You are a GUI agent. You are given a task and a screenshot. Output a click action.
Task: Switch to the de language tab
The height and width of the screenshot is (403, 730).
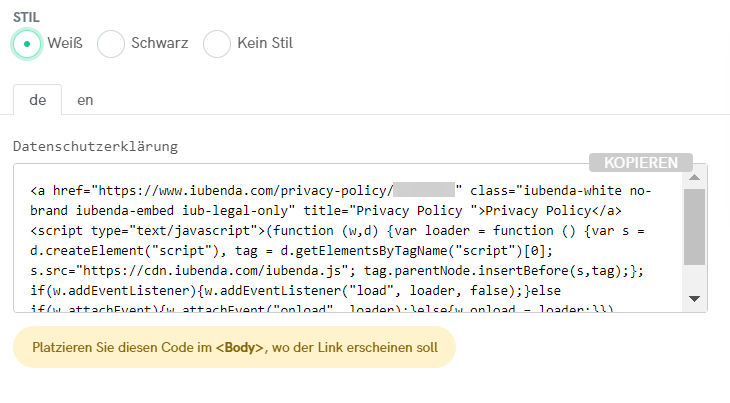pos(38,100)
